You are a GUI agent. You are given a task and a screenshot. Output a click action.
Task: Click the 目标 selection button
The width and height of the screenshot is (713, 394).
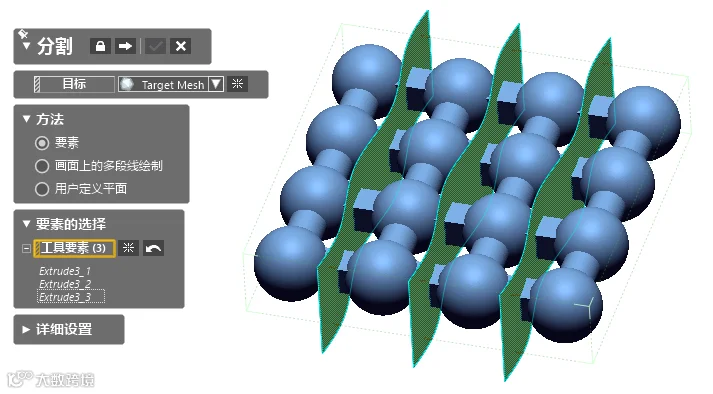pos(74,84)
